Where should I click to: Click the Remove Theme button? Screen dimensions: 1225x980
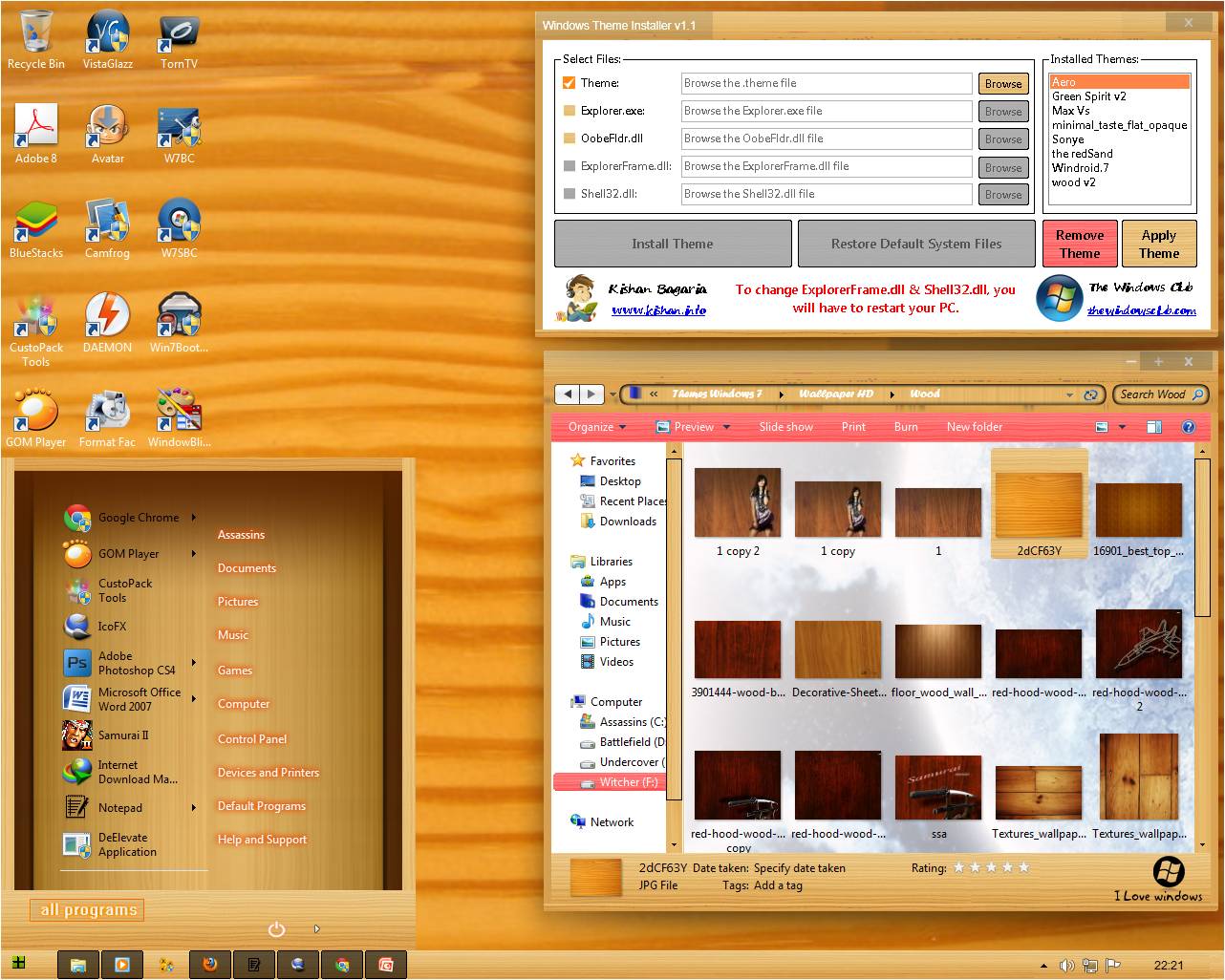point(1080,244)
